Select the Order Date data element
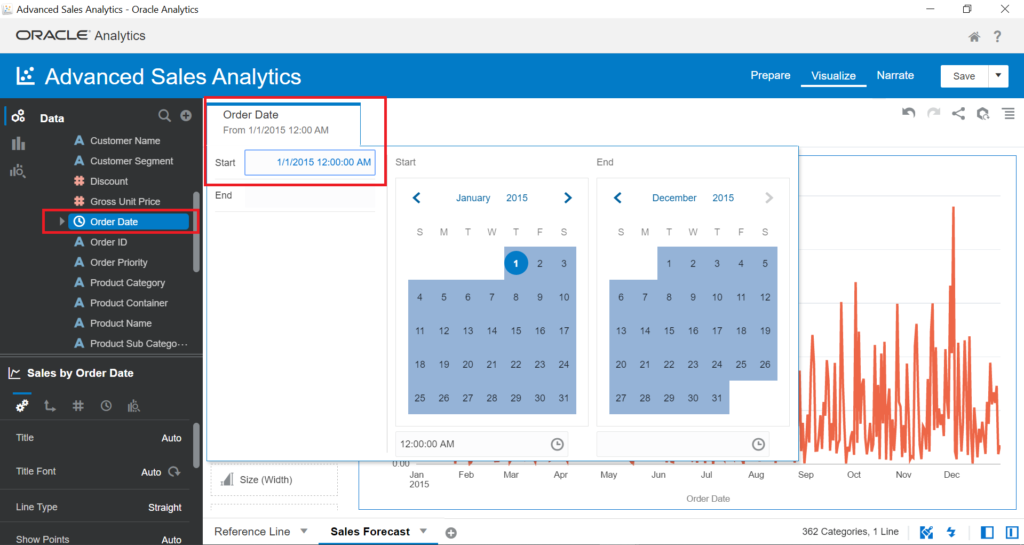The image size is (1024, 545). pyautogui.click(x=129, y=221)
